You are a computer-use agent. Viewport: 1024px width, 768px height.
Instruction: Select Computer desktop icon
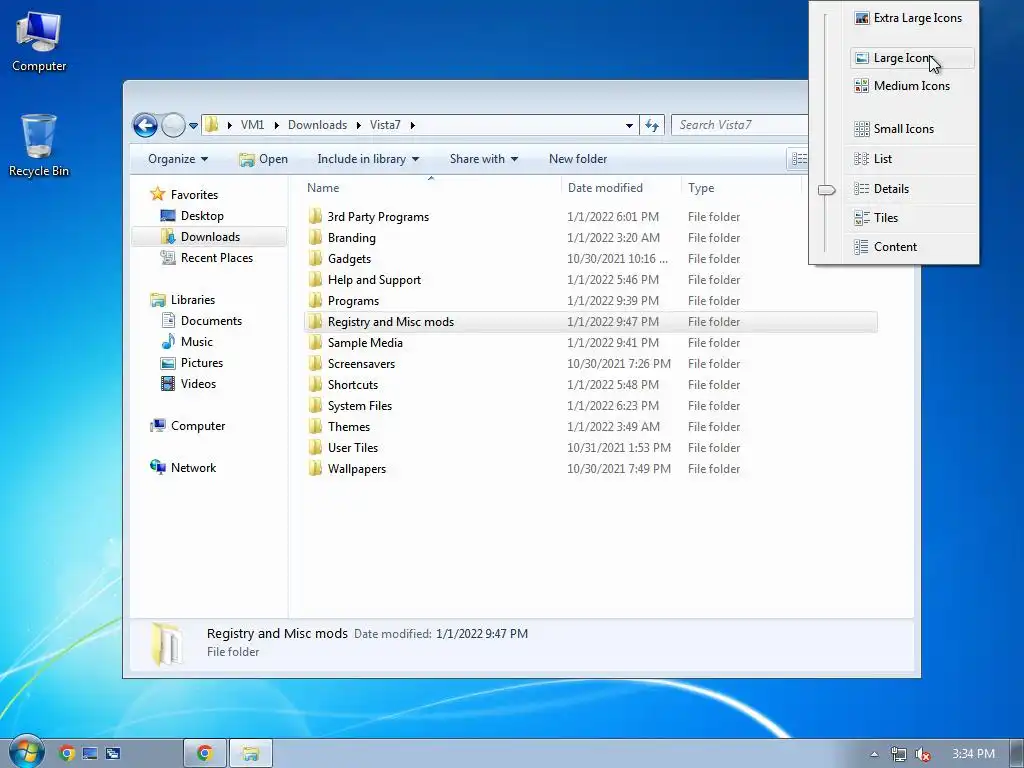pyautogui.click(x=39, y=41)
